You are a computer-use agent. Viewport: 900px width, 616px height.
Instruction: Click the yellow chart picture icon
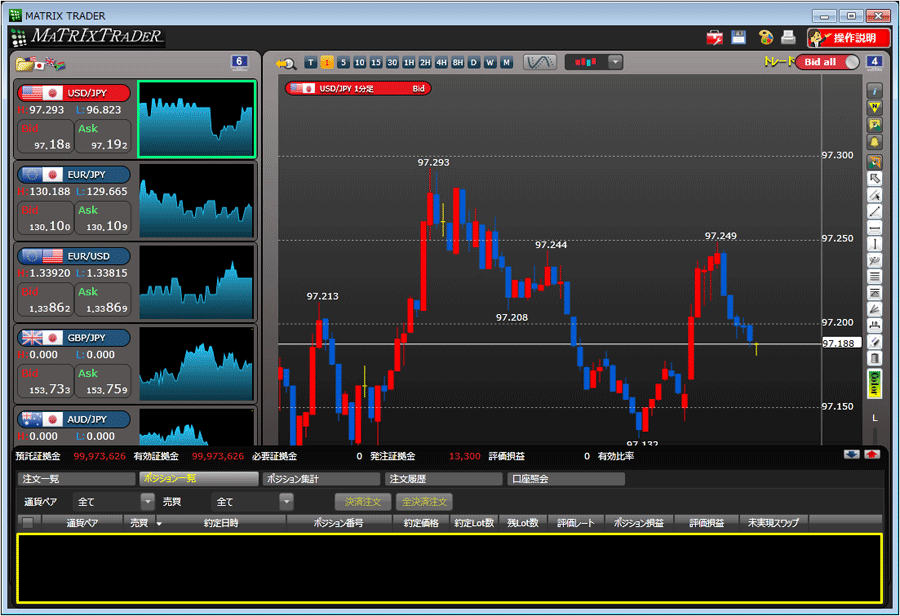pos(874,125)
